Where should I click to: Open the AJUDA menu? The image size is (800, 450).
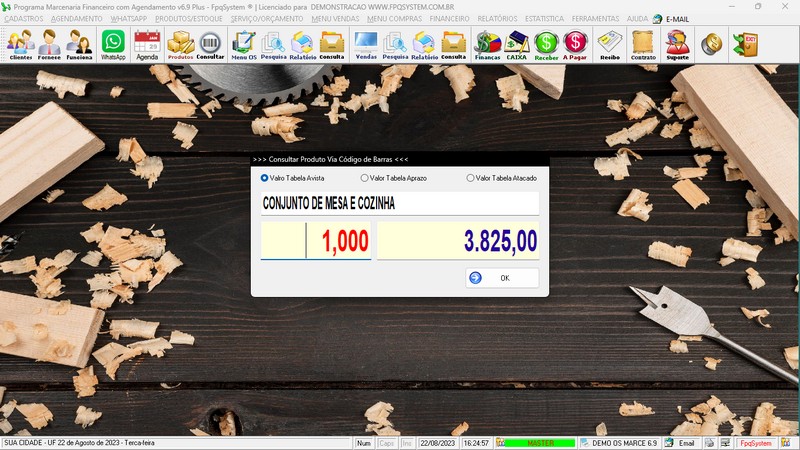click(637, 19)
